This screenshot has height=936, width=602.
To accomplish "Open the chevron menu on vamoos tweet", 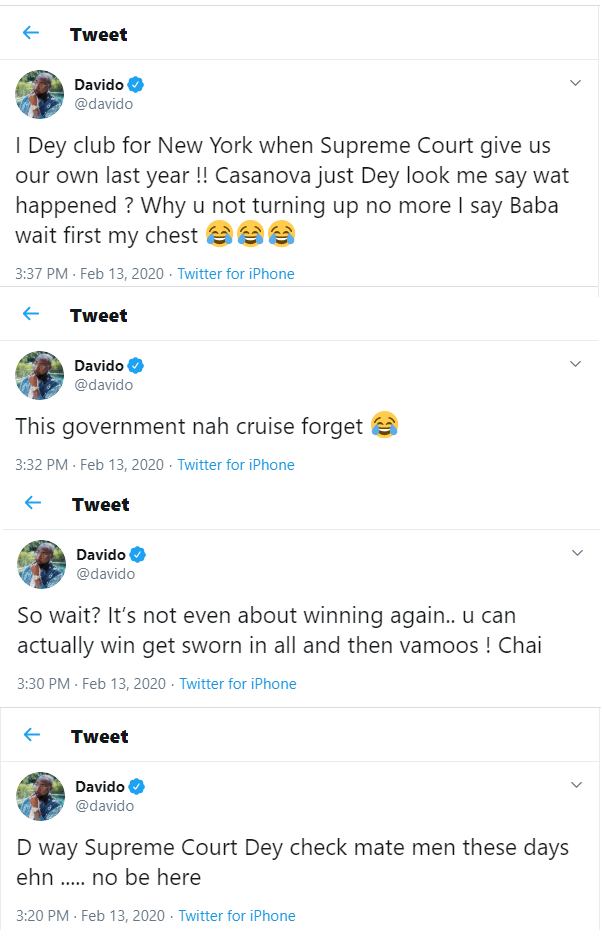I will point(577,553).
